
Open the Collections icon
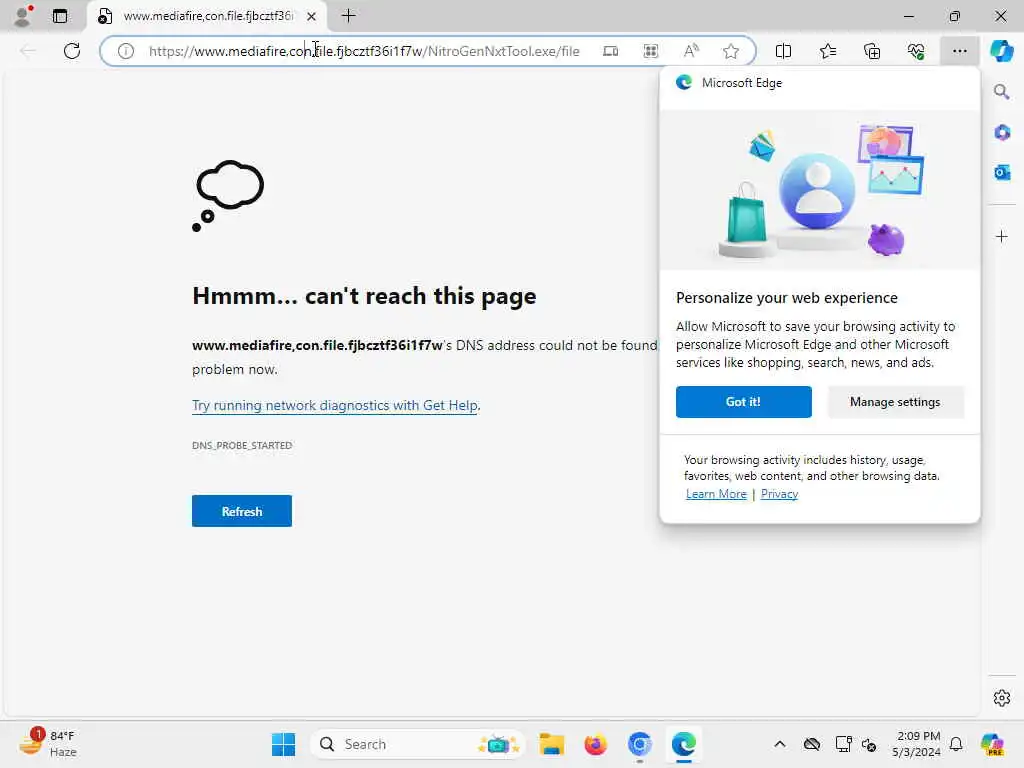coord(872,51)
